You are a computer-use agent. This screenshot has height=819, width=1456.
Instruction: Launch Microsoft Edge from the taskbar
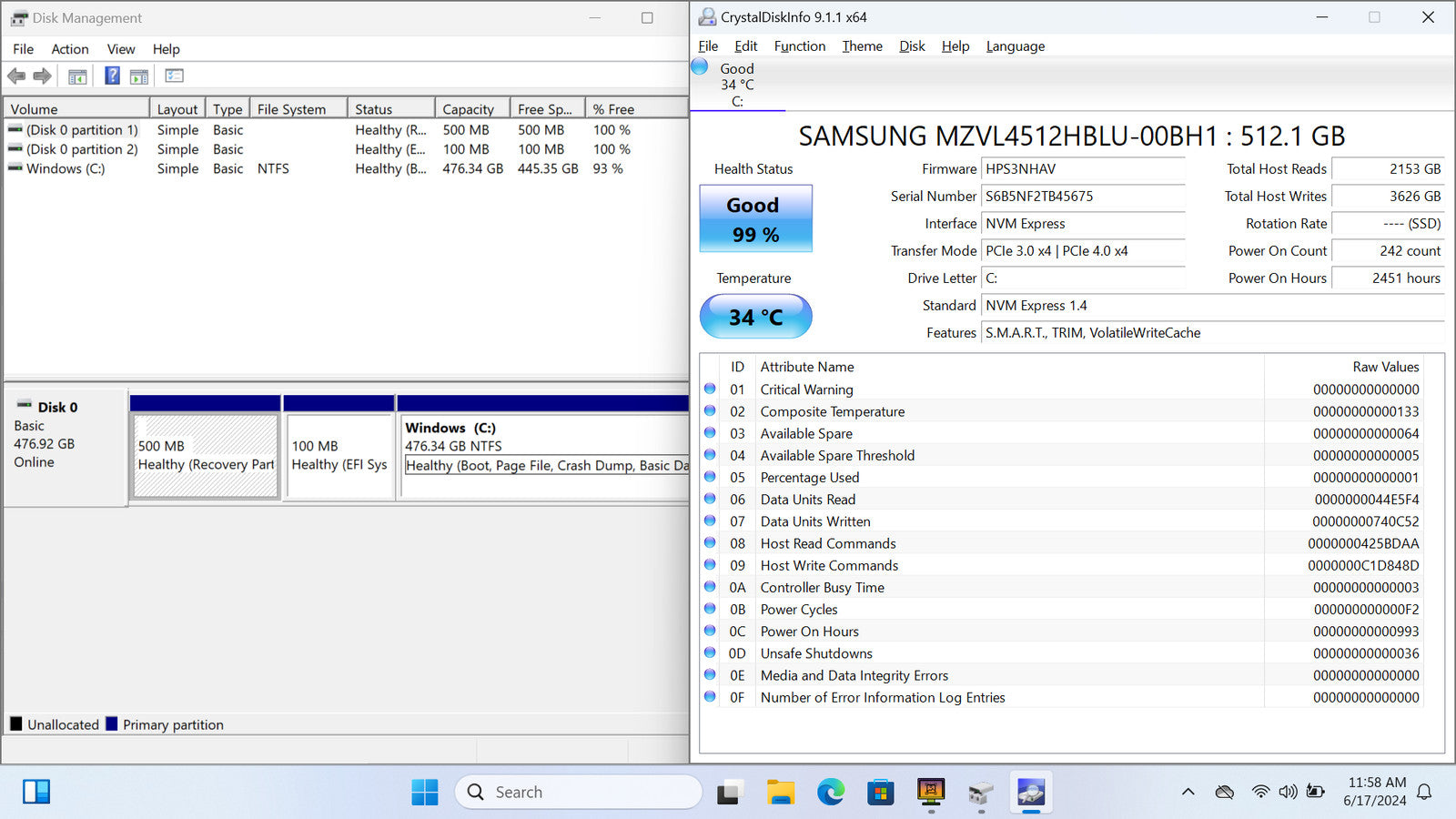[830, 792]
